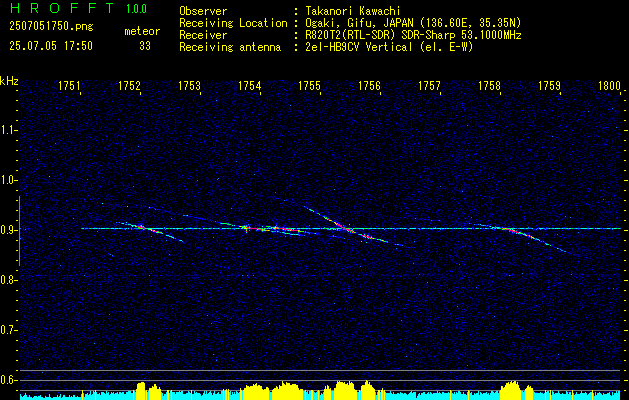
Task: Click the R820T2(RTL-SDR) SDR-Sharp receiver text
Action: [413, 35]
